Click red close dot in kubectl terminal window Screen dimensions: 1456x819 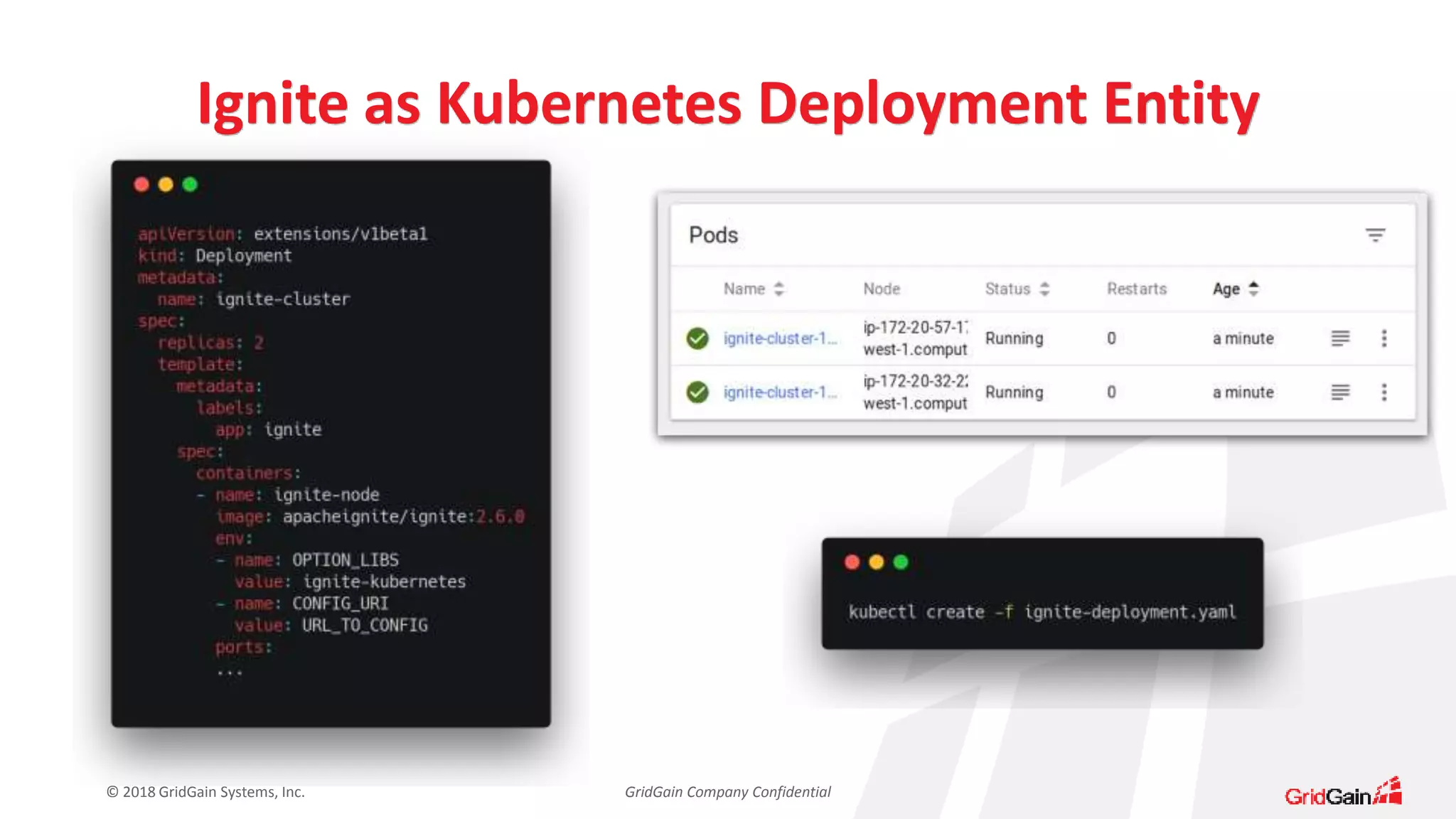tap(852, 562)
